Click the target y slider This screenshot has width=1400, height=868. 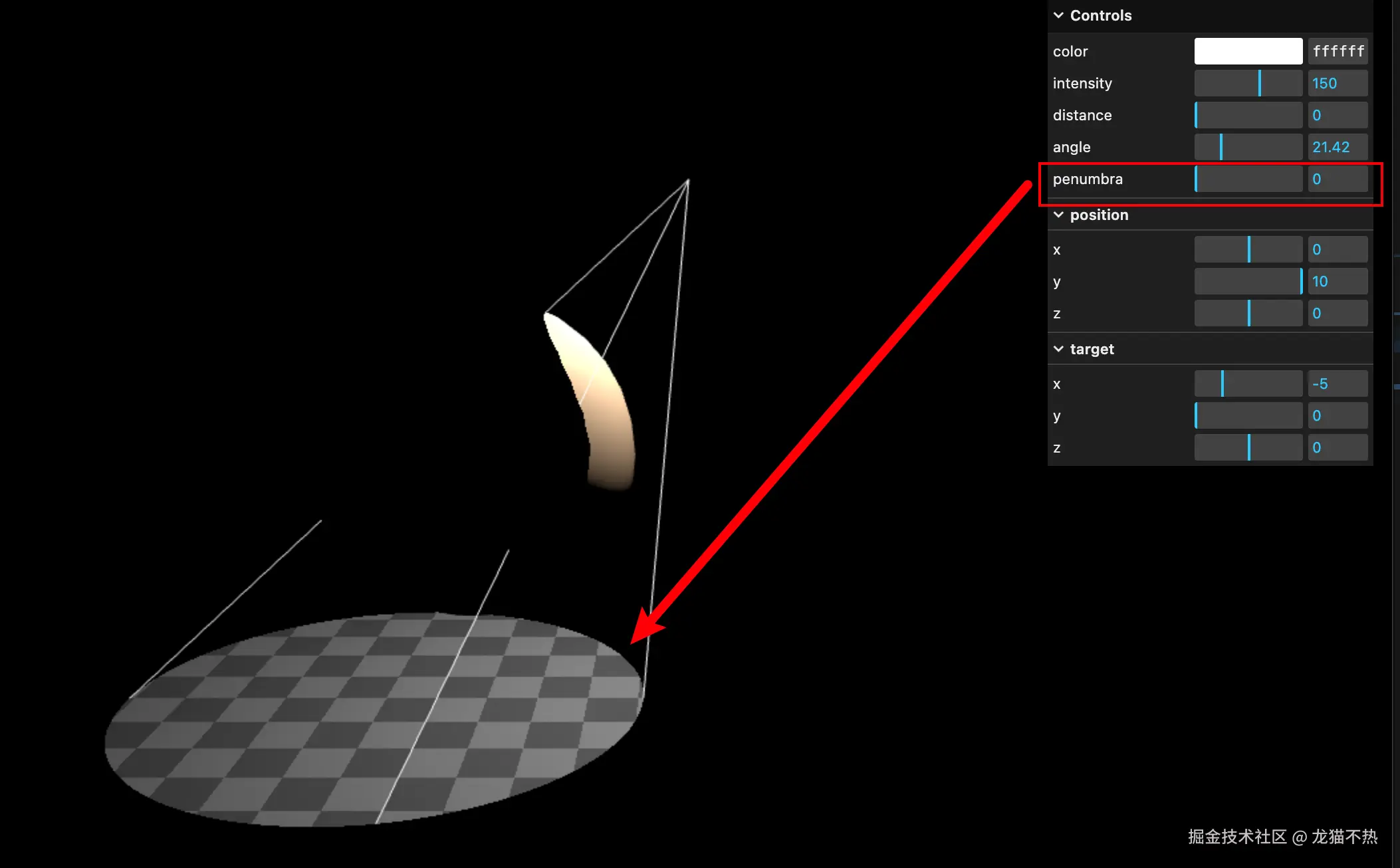[1248, 415]
